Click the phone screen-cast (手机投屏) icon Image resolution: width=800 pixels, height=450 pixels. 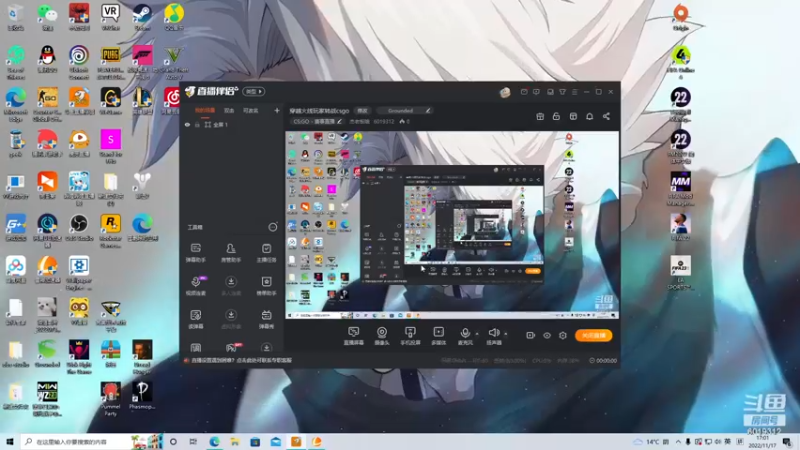[410, 336]
